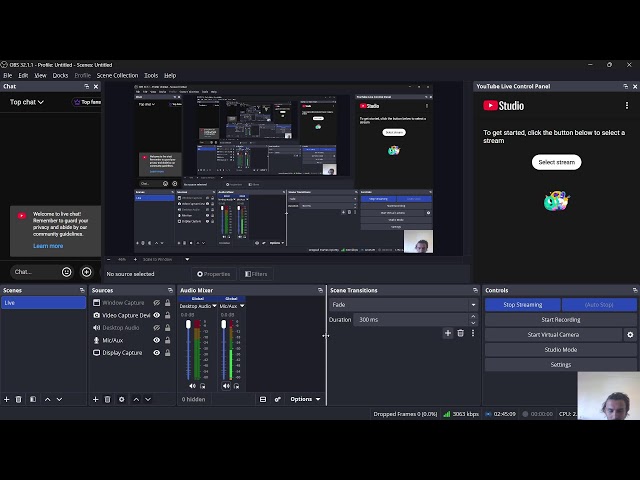
Task: Open the File menu
Action: coord(8,76)
